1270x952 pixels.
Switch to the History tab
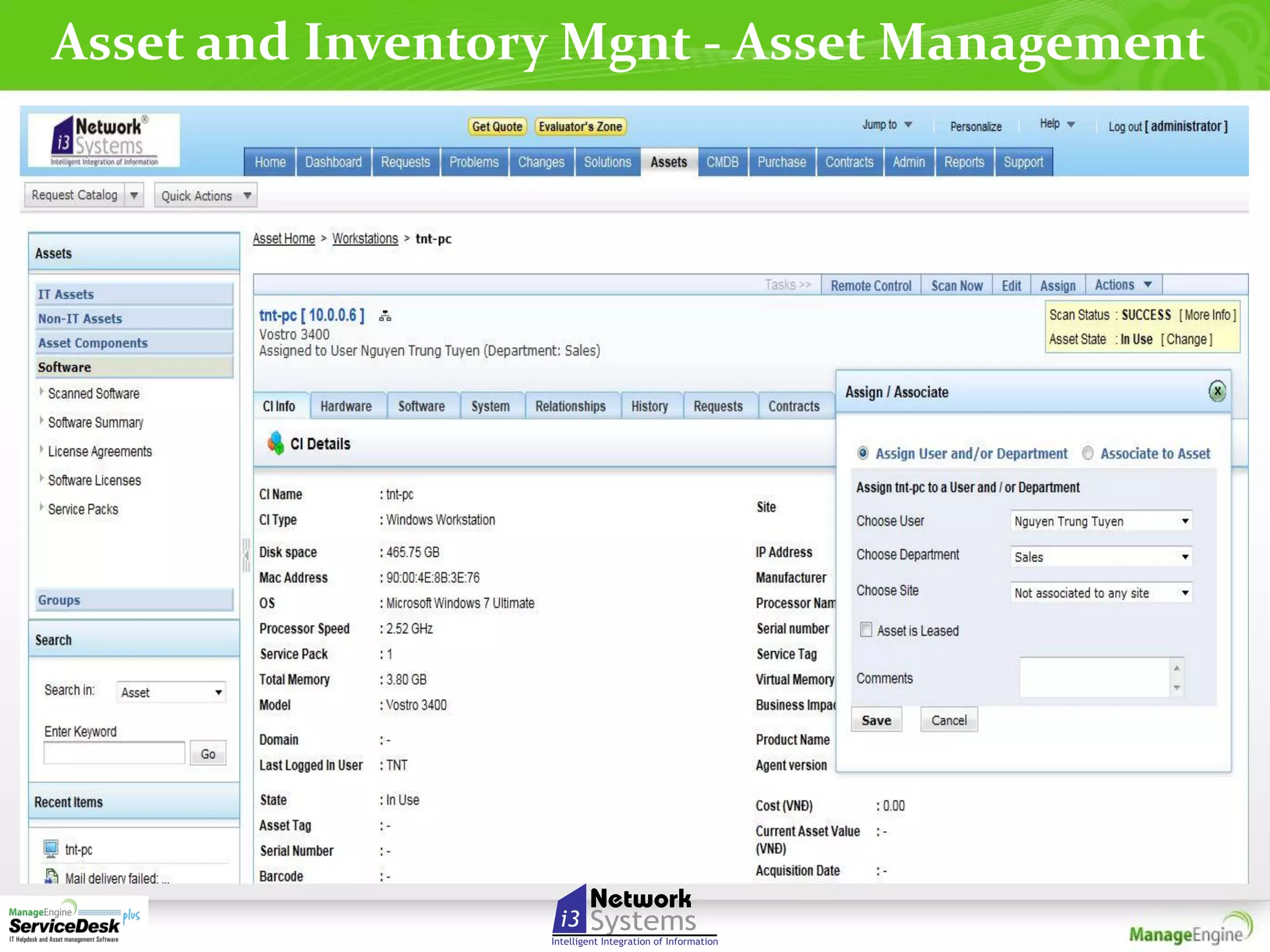(x=650, y=407)
